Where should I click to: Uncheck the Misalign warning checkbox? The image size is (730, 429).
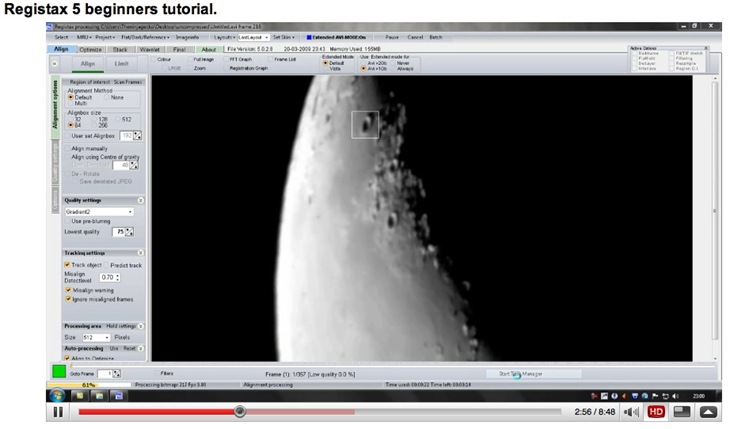[x=68, y=290]
